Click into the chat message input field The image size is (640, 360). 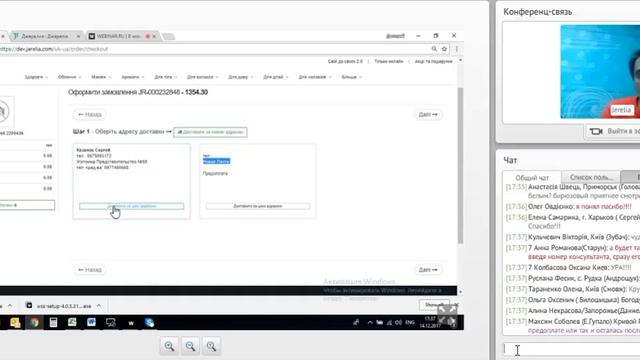pyautogui.click(x=571, y=349)
